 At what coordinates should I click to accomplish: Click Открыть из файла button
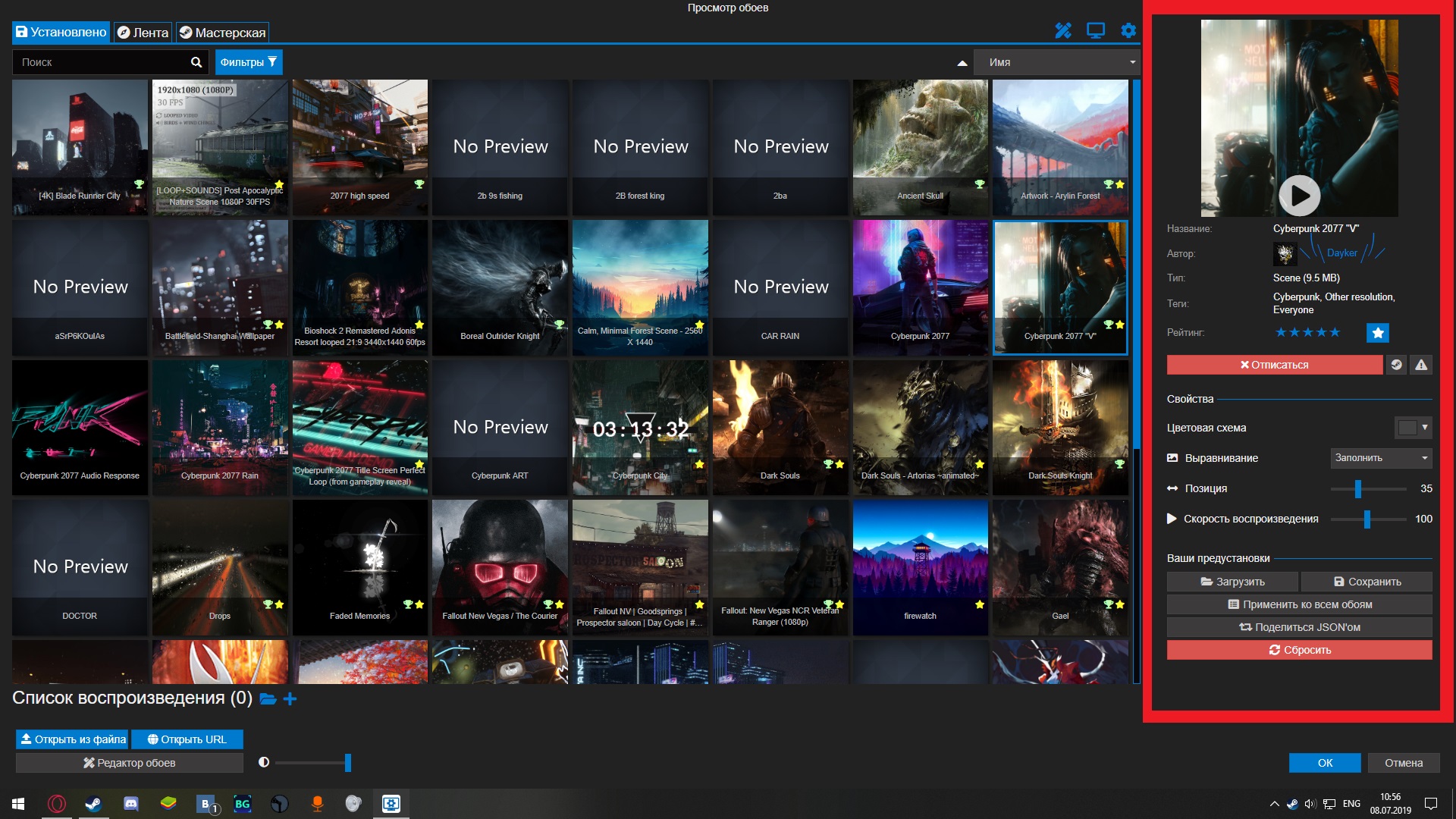(x=73, y=739)
